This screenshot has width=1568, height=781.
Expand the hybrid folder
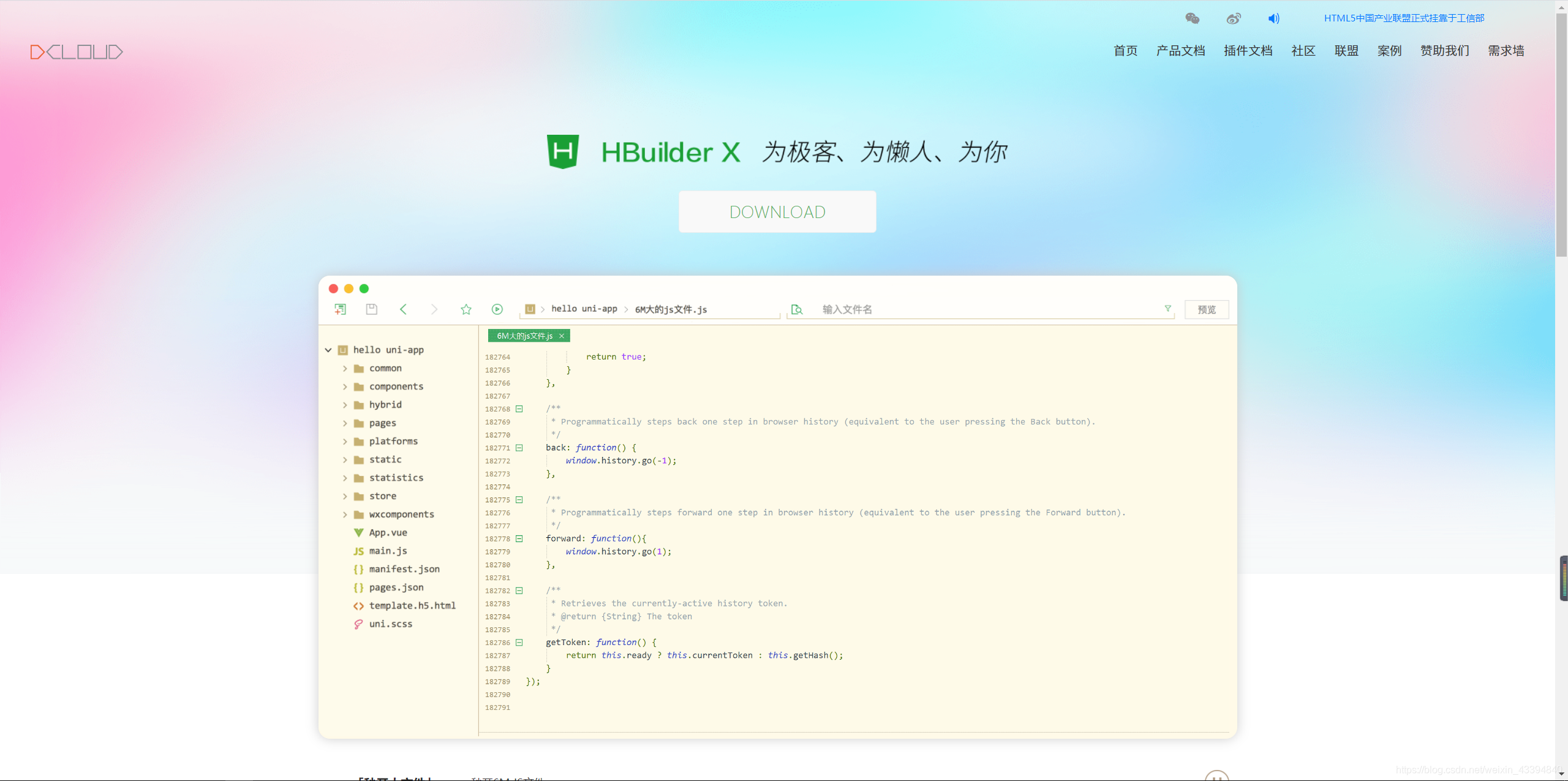pyautogui.click(x=345, y=405)
